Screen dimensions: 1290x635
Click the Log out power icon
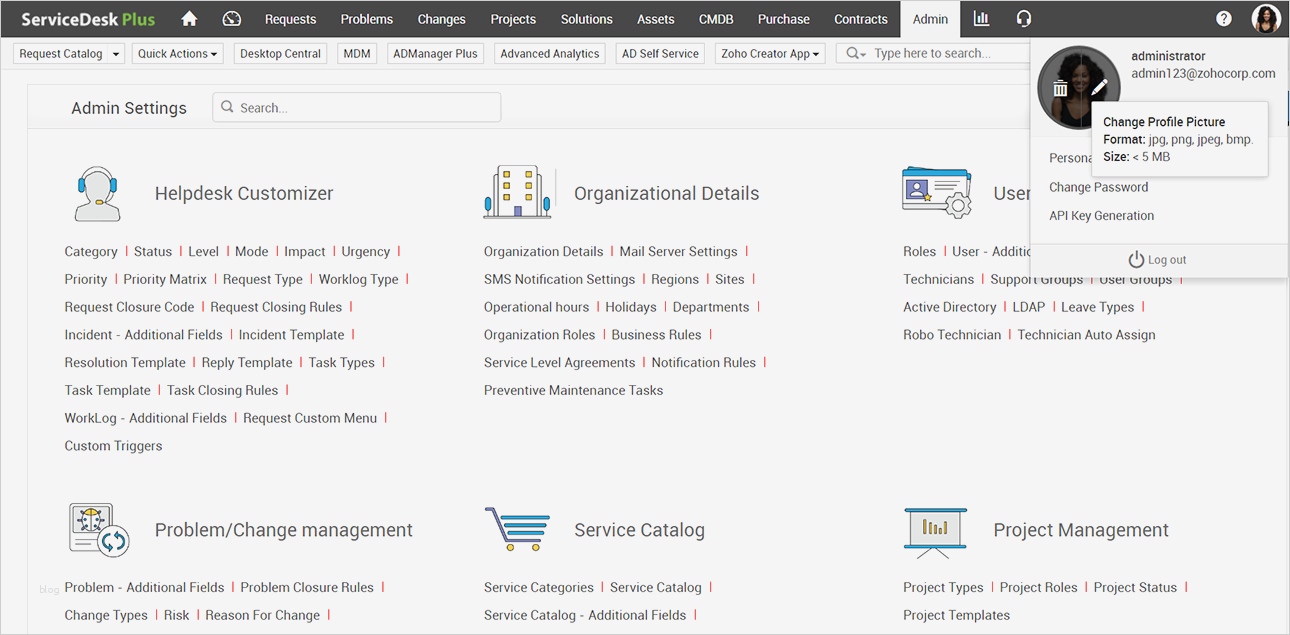pos(1136,260)
